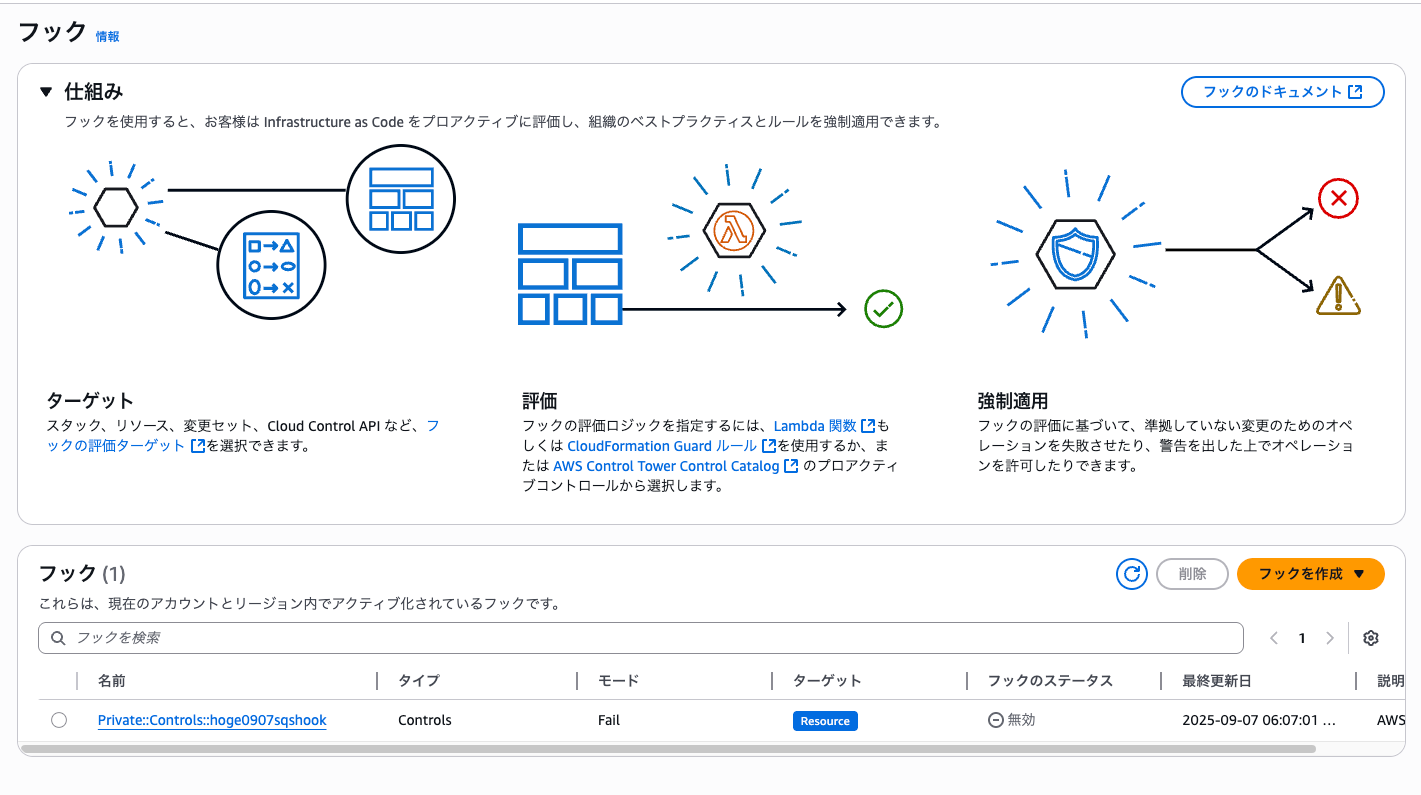Click the 無効 status cell
The height and width of the screenshot is (795, 1421).
pyautogui.click(x=1012, y=720)
